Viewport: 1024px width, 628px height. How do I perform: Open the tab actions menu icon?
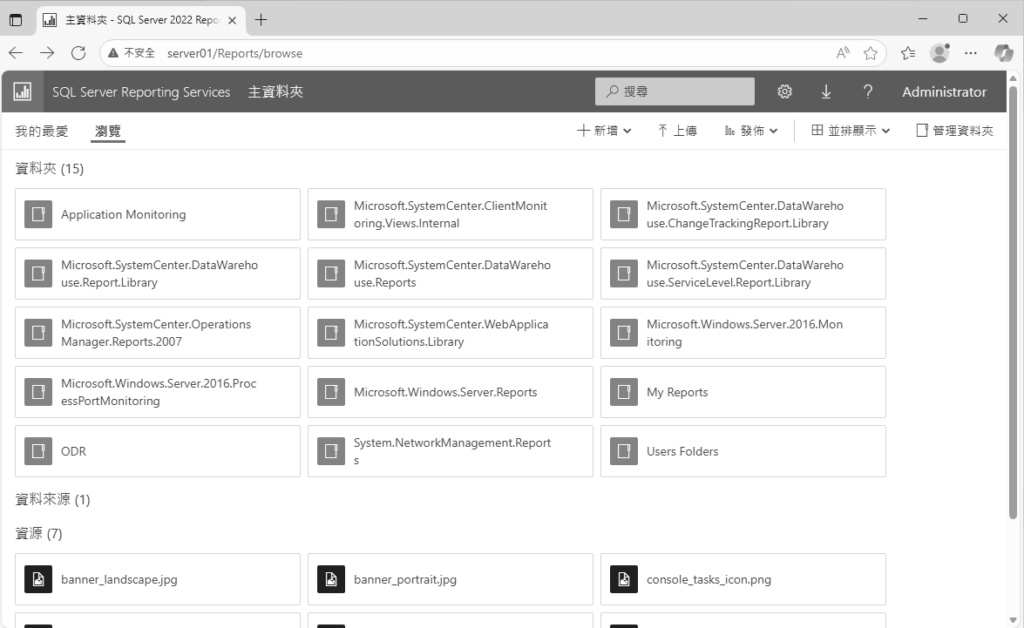(16, 20)
